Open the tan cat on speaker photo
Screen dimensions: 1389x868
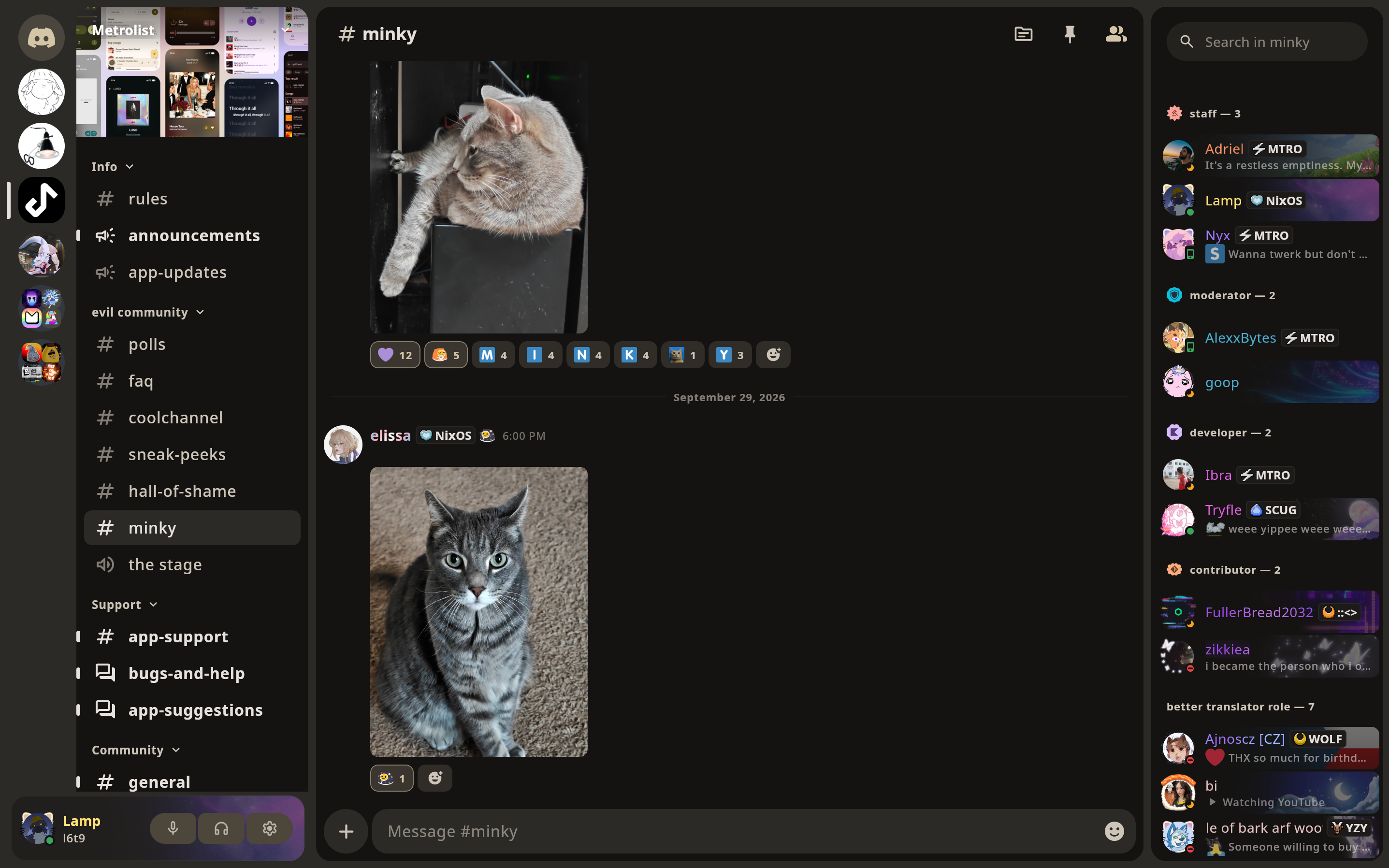tap(478, 197)
